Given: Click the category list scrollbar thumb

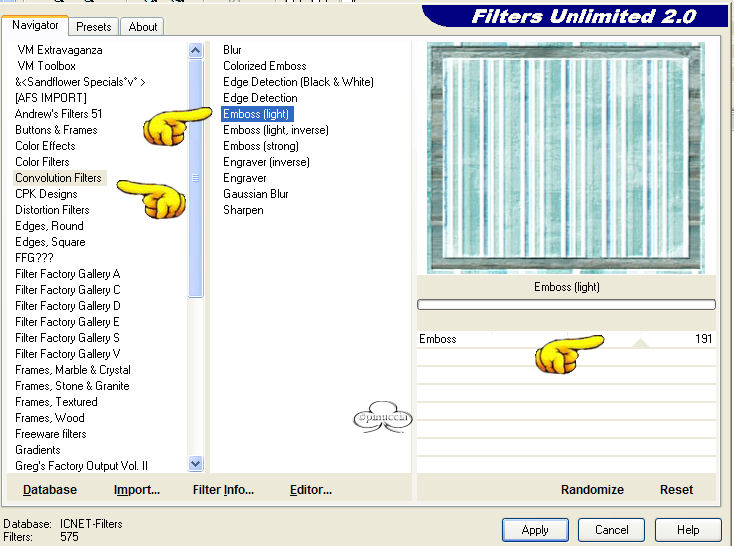Looking at the screenshot, I should point(196,178).
